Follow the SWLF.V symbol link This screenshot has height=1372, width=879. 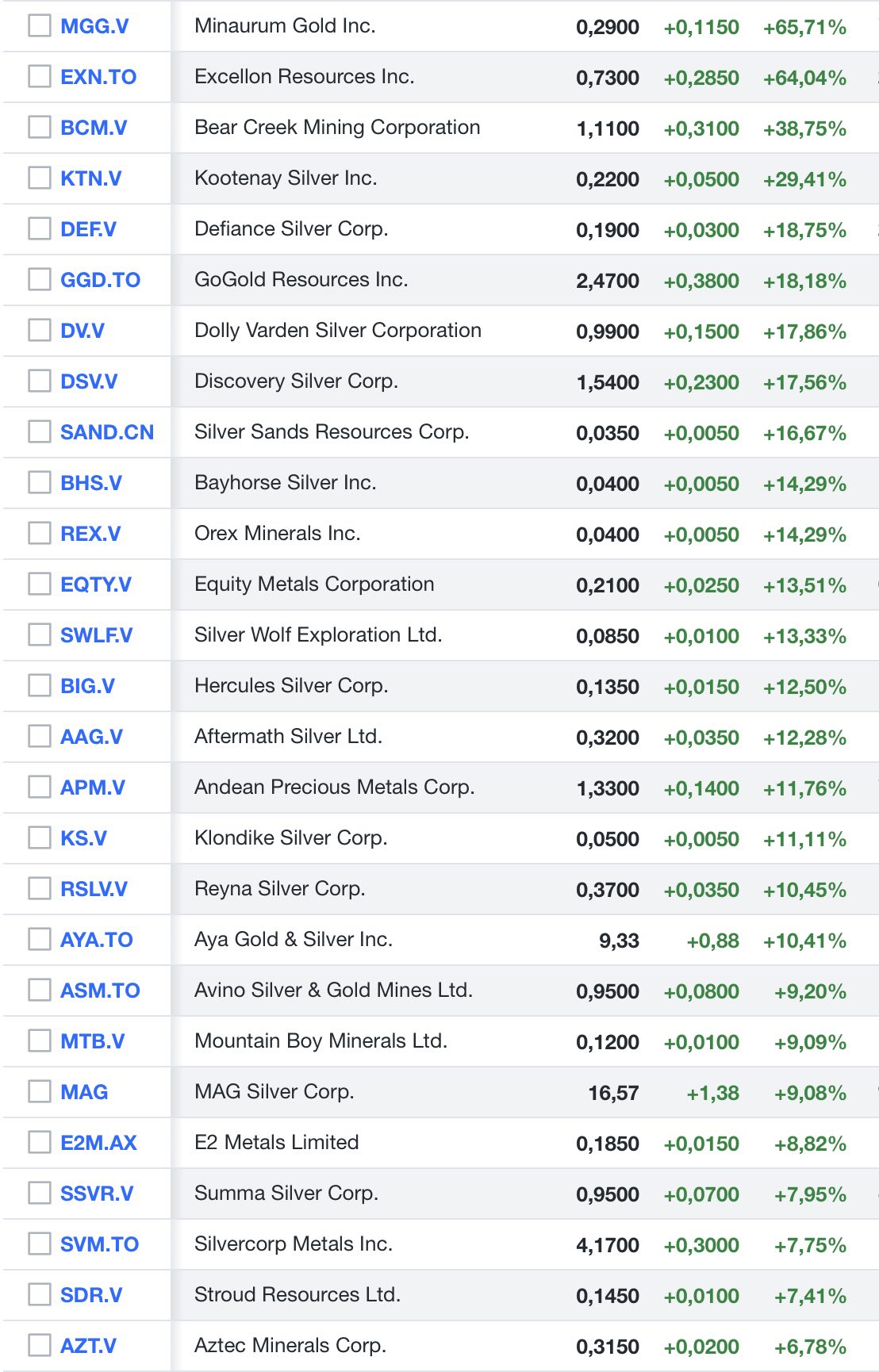pos(97,635)
